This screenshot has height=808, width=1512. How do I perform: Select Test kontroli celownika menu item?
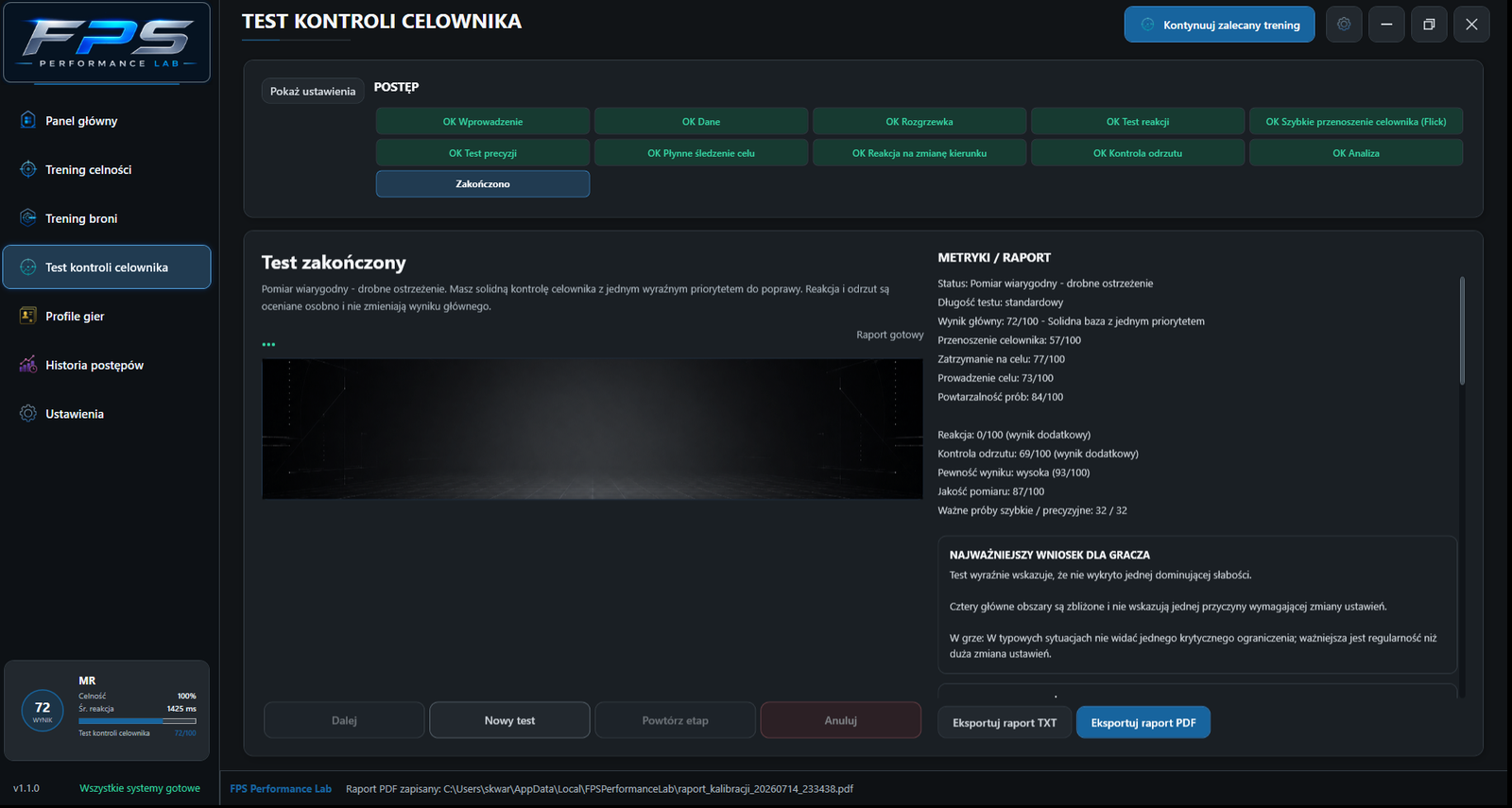click(107, 266)
